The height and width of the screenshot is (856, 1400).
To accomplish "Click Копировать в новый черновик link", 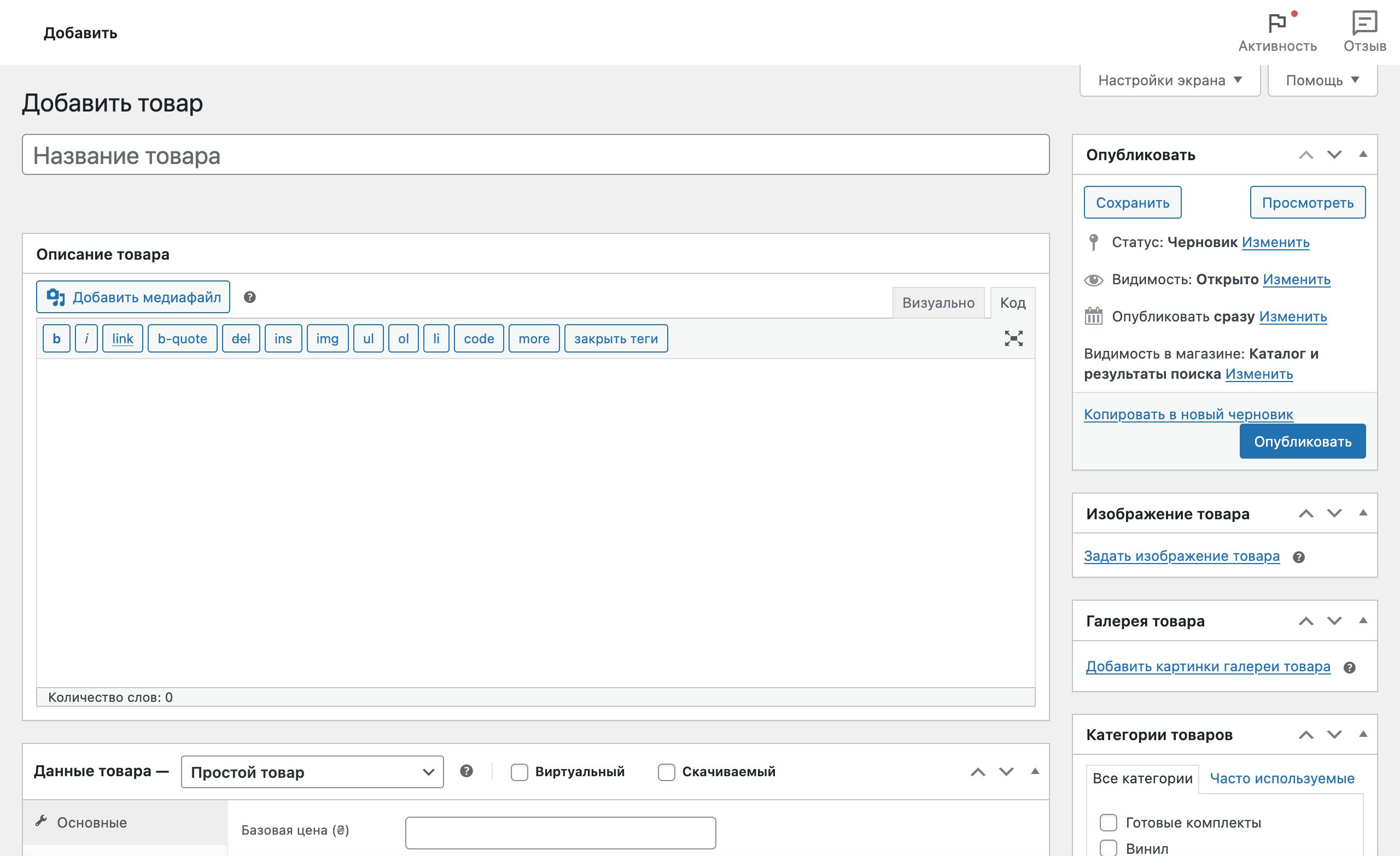I will (1187, 414).
